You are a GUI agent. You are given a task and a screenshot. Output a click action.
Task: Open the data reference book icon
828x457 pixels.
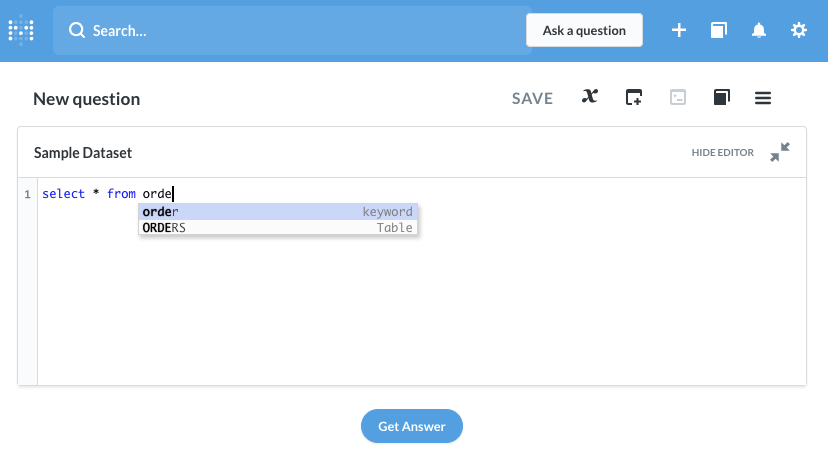[x=722, y=97]
